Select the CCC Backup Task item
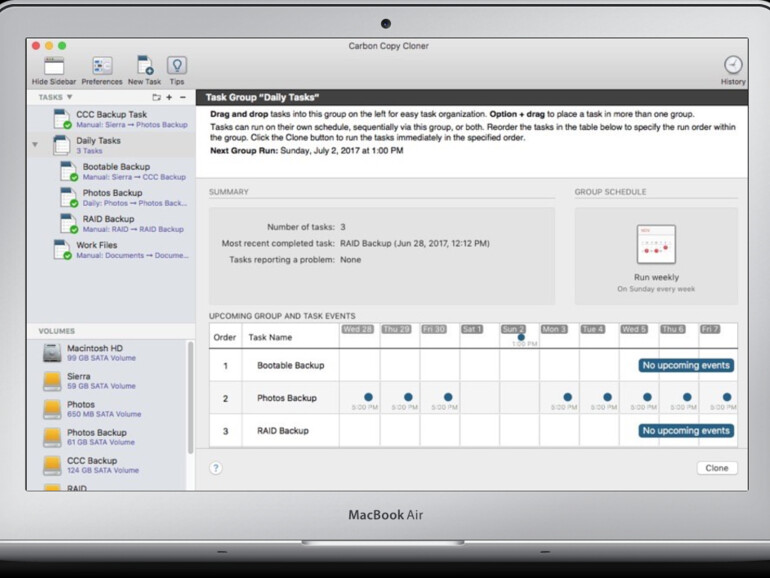 pos(112,119)
